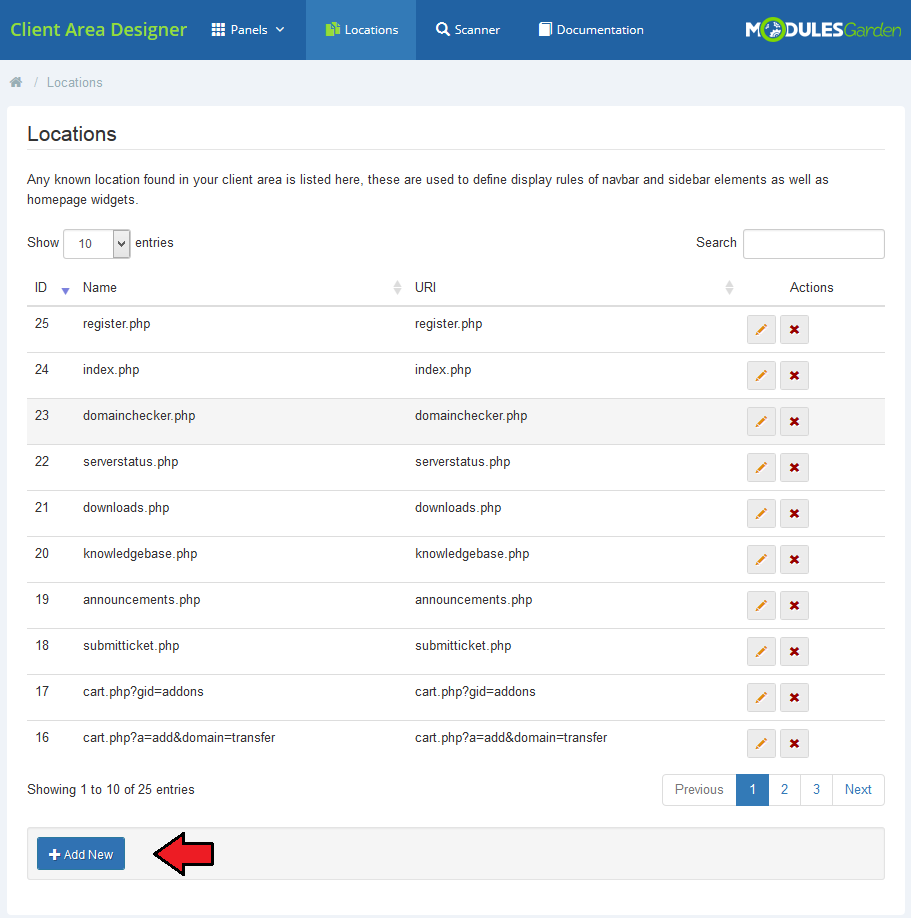Delete the domain=transfer cart location
Screen dimensions: 911x918
(x=794, y=744)
